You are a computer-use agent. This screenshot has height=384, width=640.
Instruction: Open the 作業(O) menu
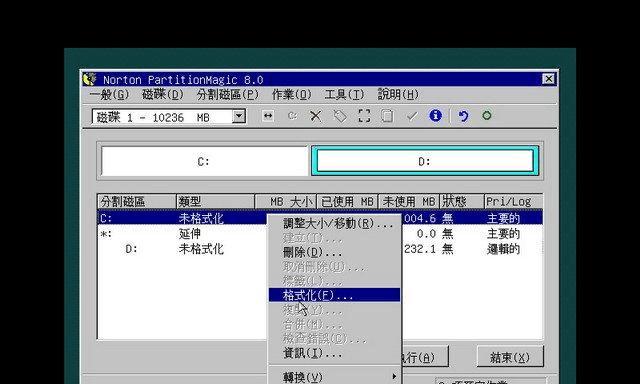291,95
